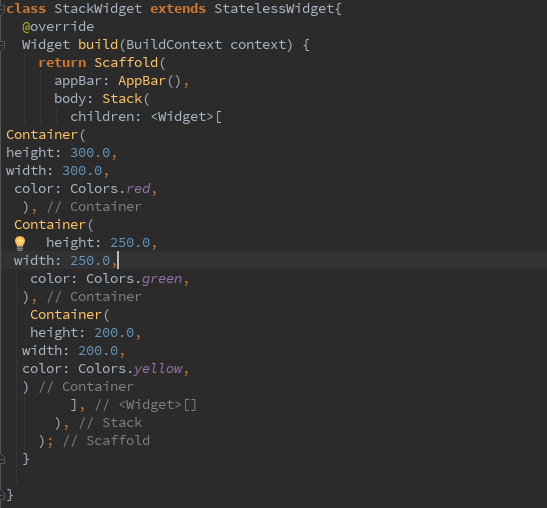Viewport: 547px width, 508px height.
Task: Click the italic red color constant
Action: (x=138, y=189)
